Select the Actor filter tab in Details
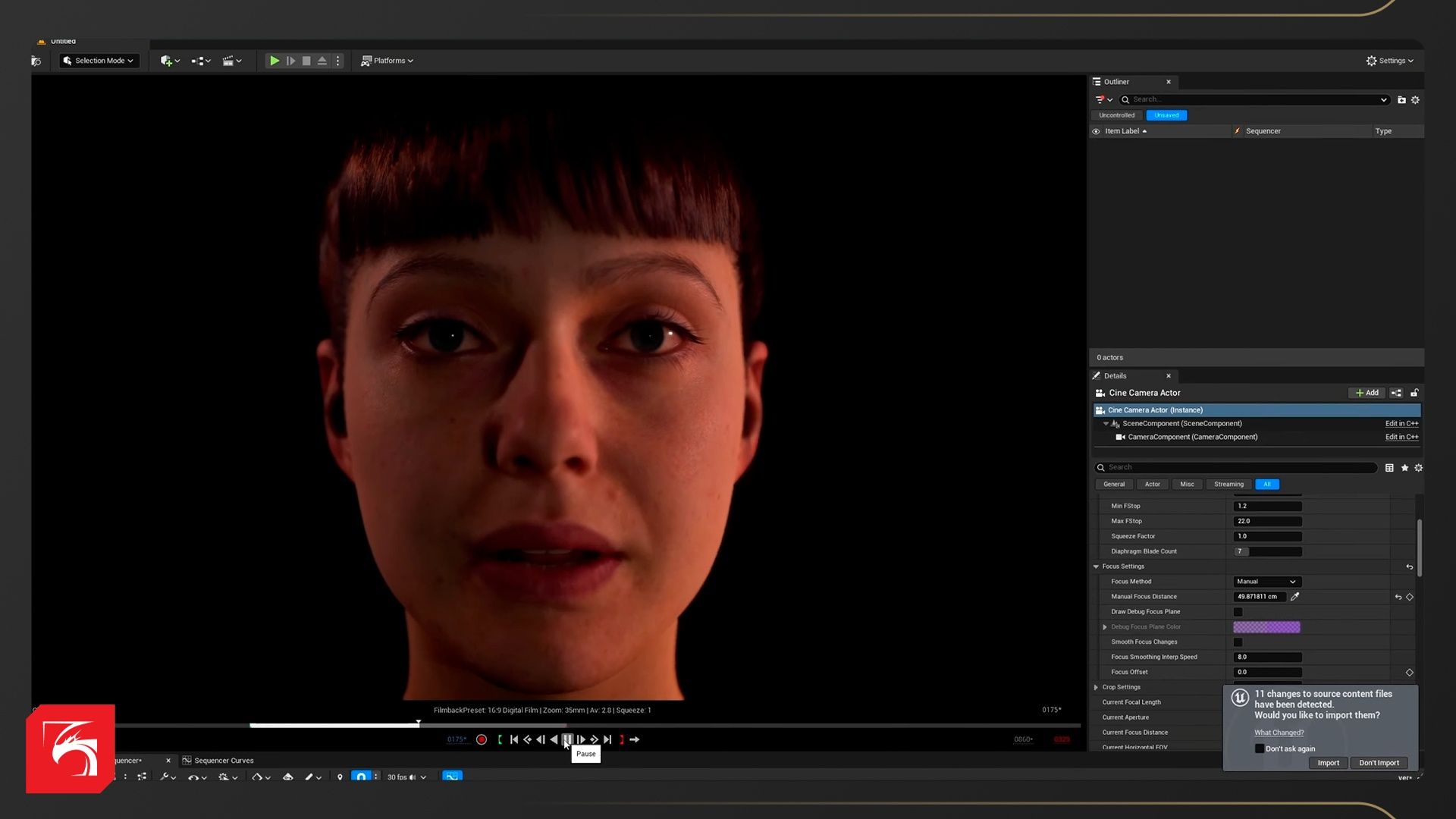The width and height of the screenshot is (1456, 819). click(1152, 485)
